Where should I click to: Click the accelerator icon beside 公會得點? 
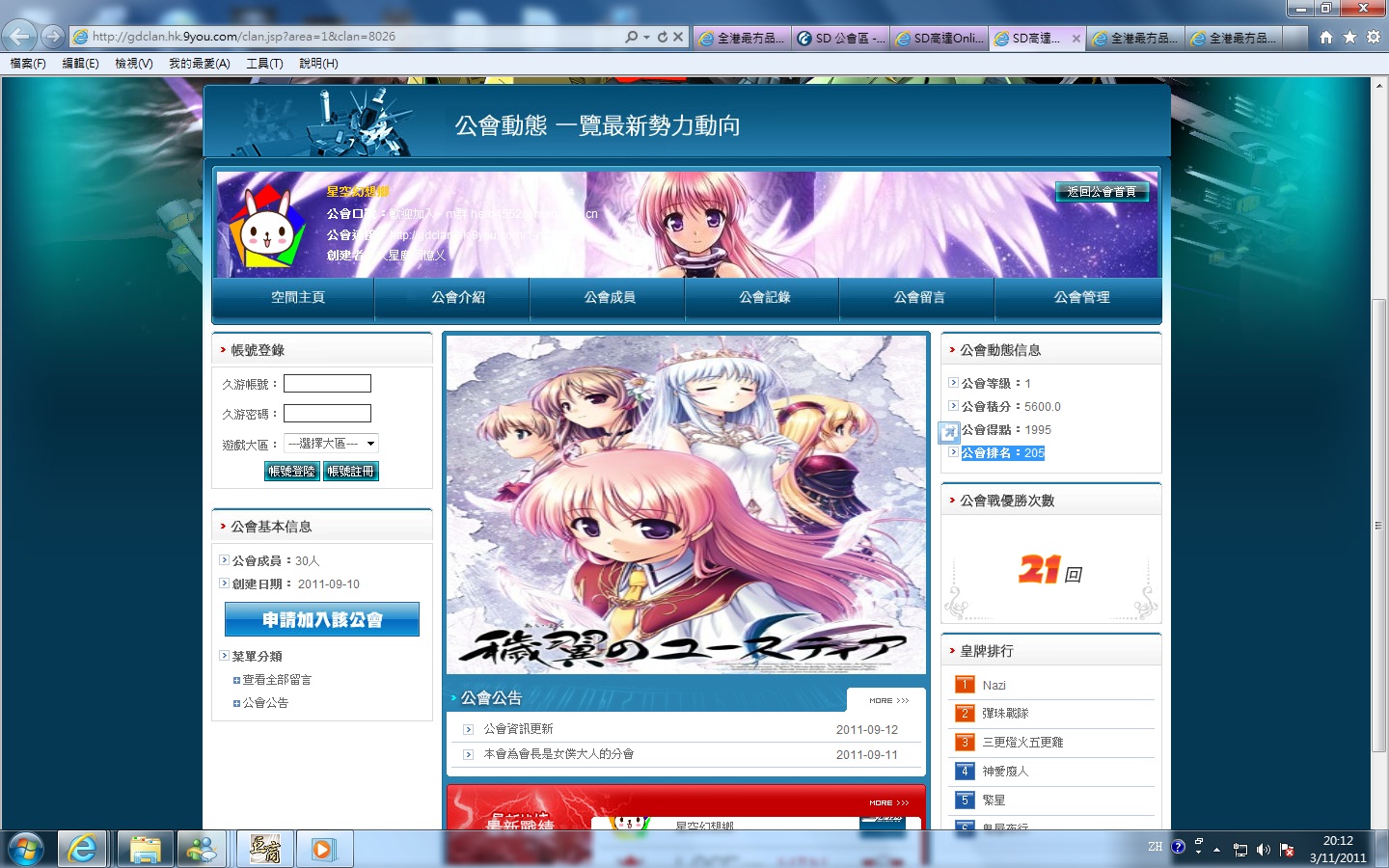949,433
